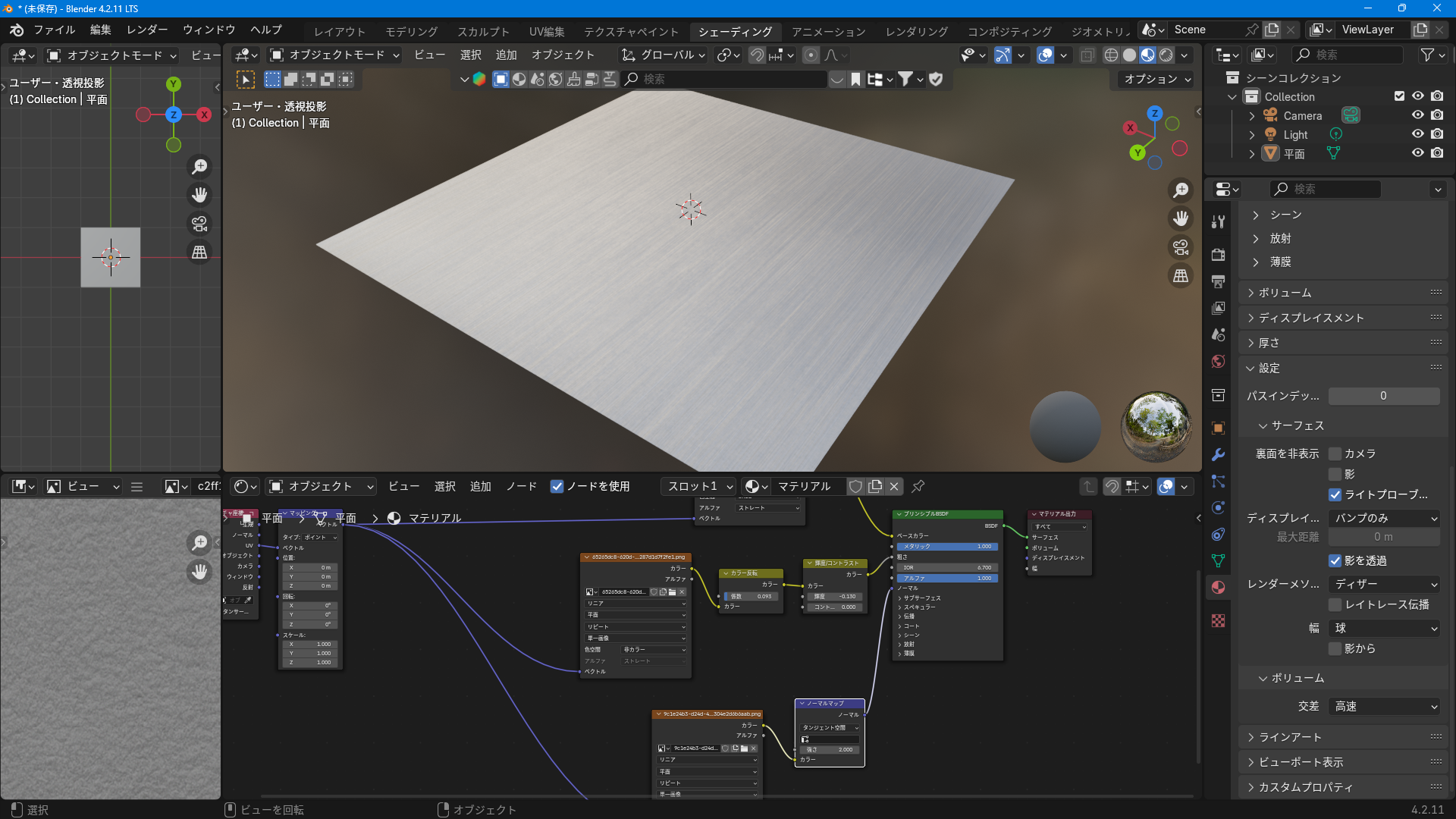Open the Render properties tab icon
The height and width of the screenshot is (819, 1456).
(x=1218, y=255)
